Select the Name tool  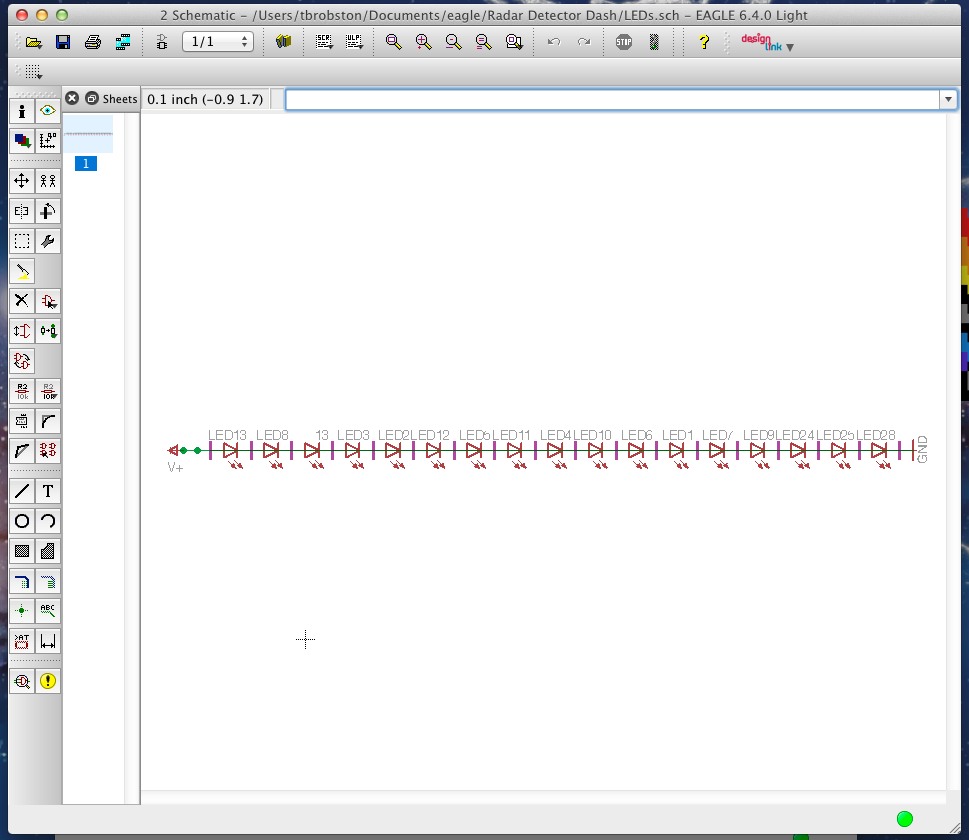pos(22,391)
